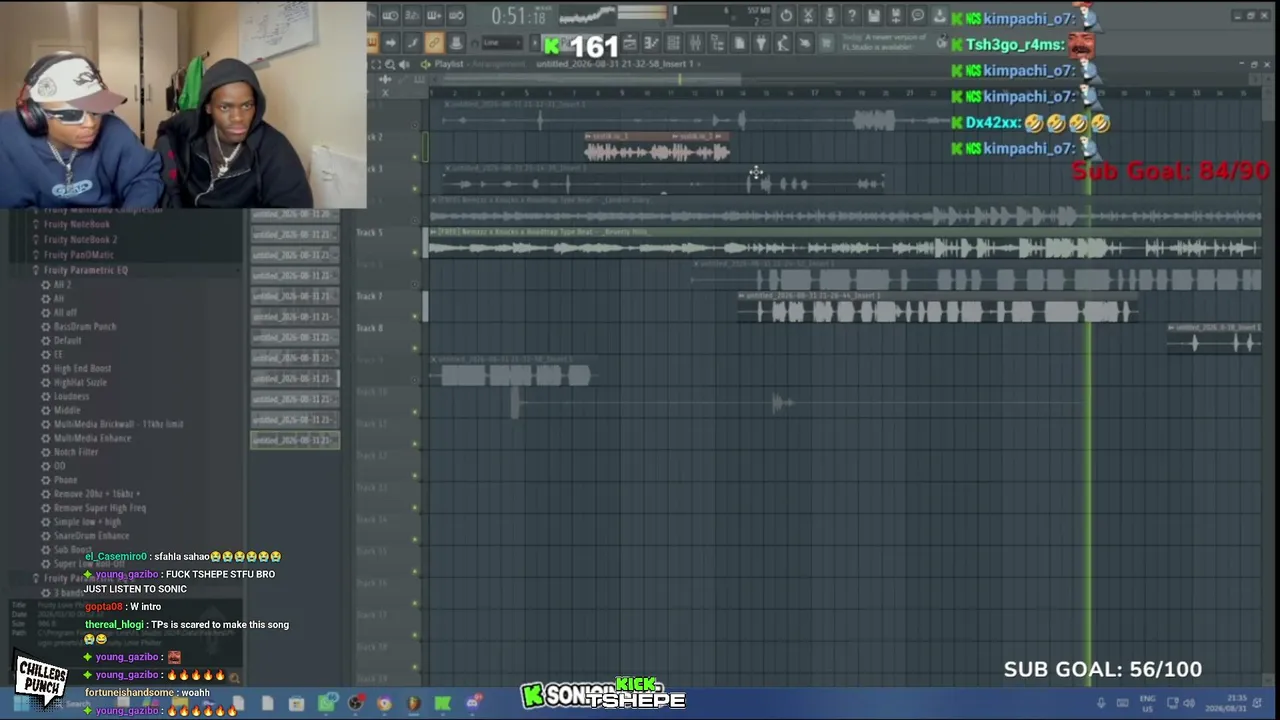The height and width of the screenshot is (720, 1280).
Task: Open the speech bubble icon in top toolbar
Action: coord(918,16)
